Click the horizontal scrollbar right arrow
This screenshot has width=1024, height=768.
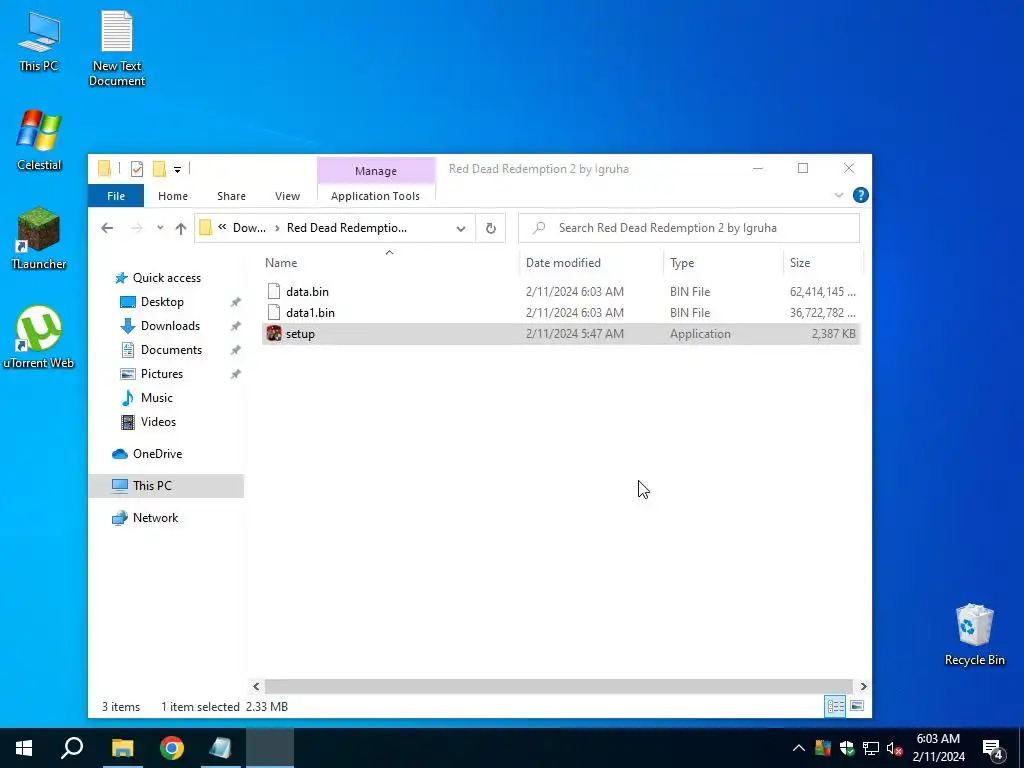point(863,686)
